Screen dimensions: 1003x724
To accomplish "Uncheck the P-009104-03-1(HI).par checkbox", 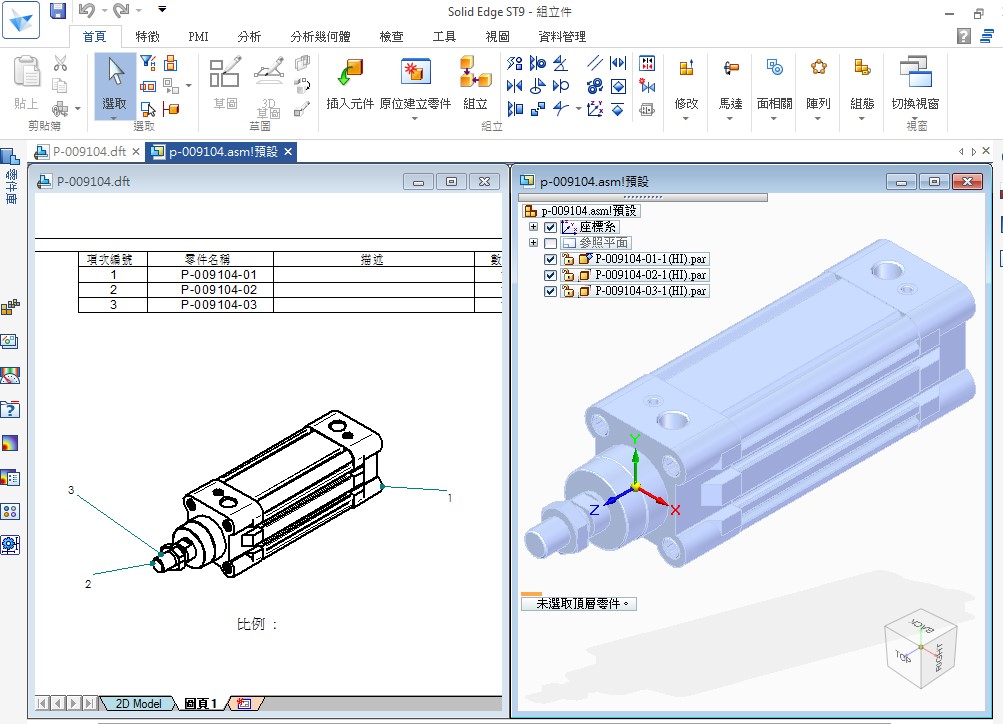I will (550, 291).
